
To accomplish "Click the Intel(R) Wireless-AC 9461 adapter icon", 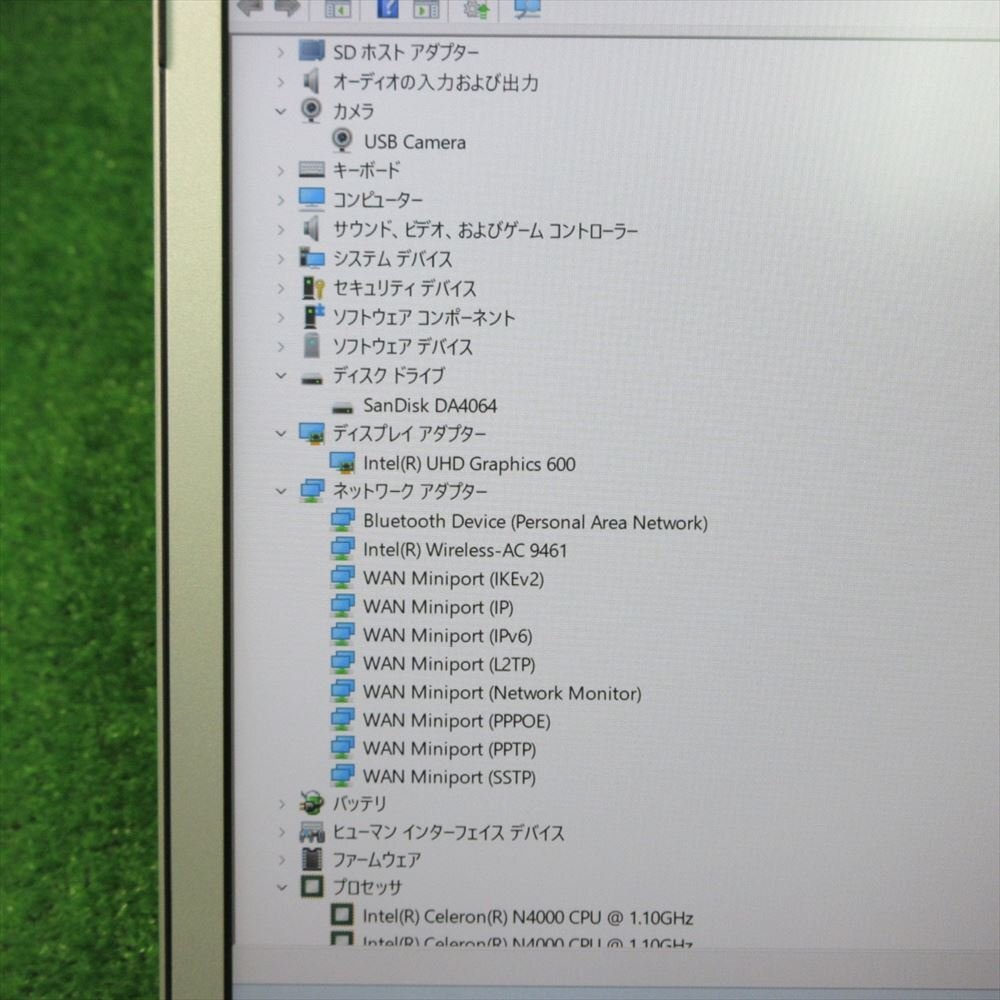I will click(342, 548).
